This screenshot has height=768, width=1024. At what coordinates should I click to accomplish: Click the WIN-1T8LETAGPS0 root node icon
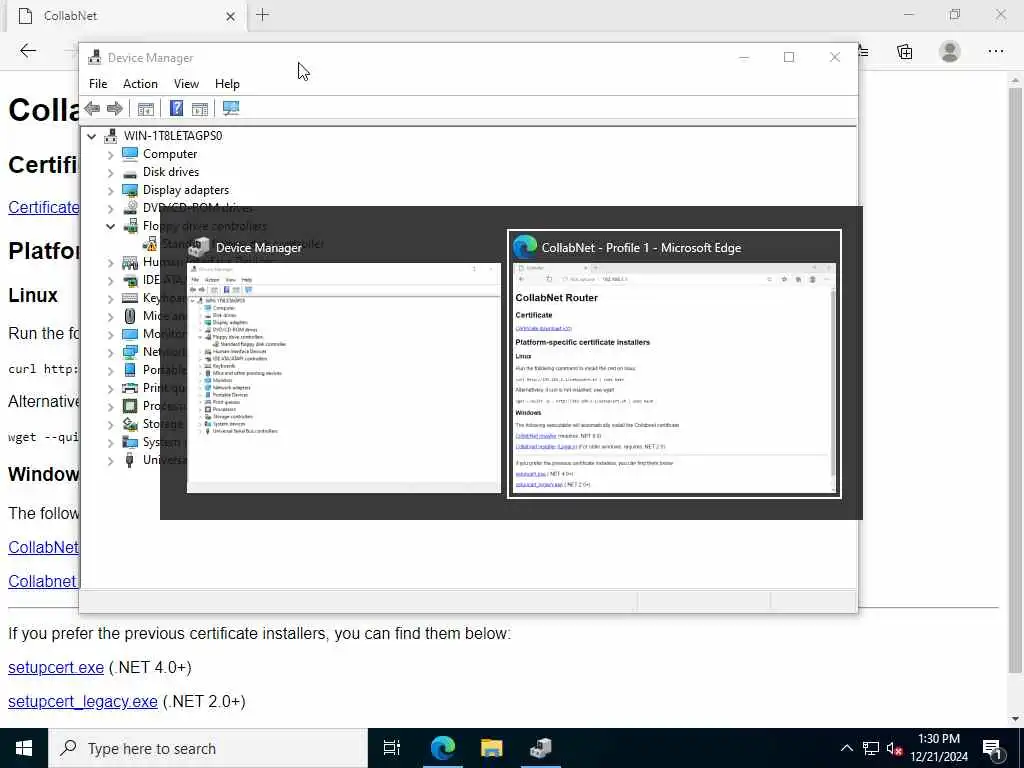coord(111,136)
